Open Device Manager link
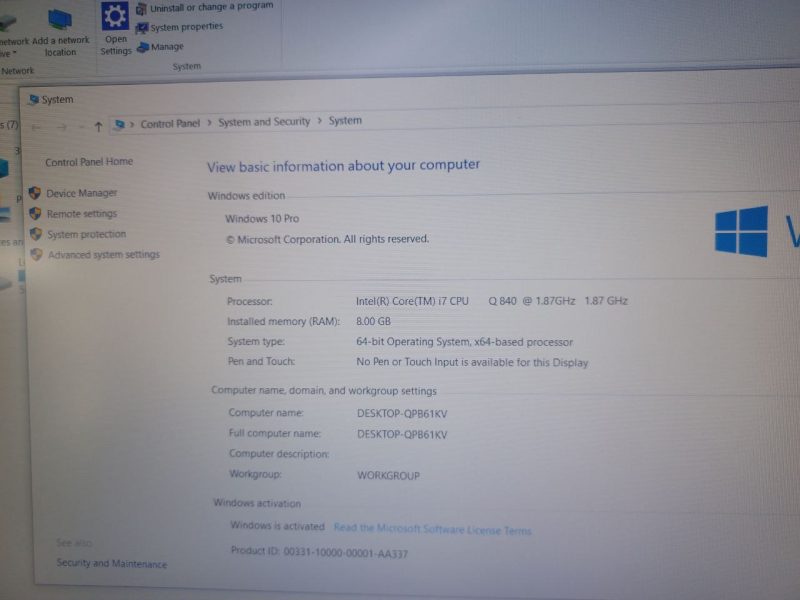This screenshot has width=800, height=600. pyautogui.click(x=82, y=193)
